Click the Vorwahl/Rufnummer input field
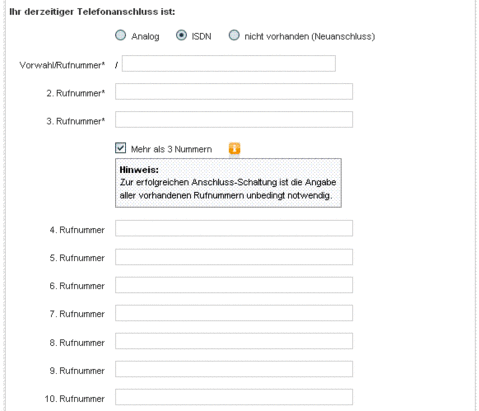This screenshot has width=479, height=411. coord(229,64)
